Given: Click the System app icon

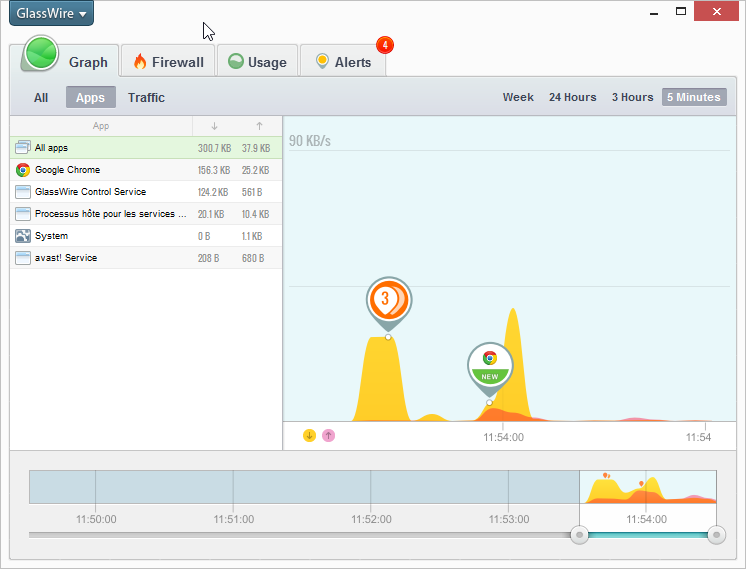Looking at the screenshot, I should coord(23,235).
